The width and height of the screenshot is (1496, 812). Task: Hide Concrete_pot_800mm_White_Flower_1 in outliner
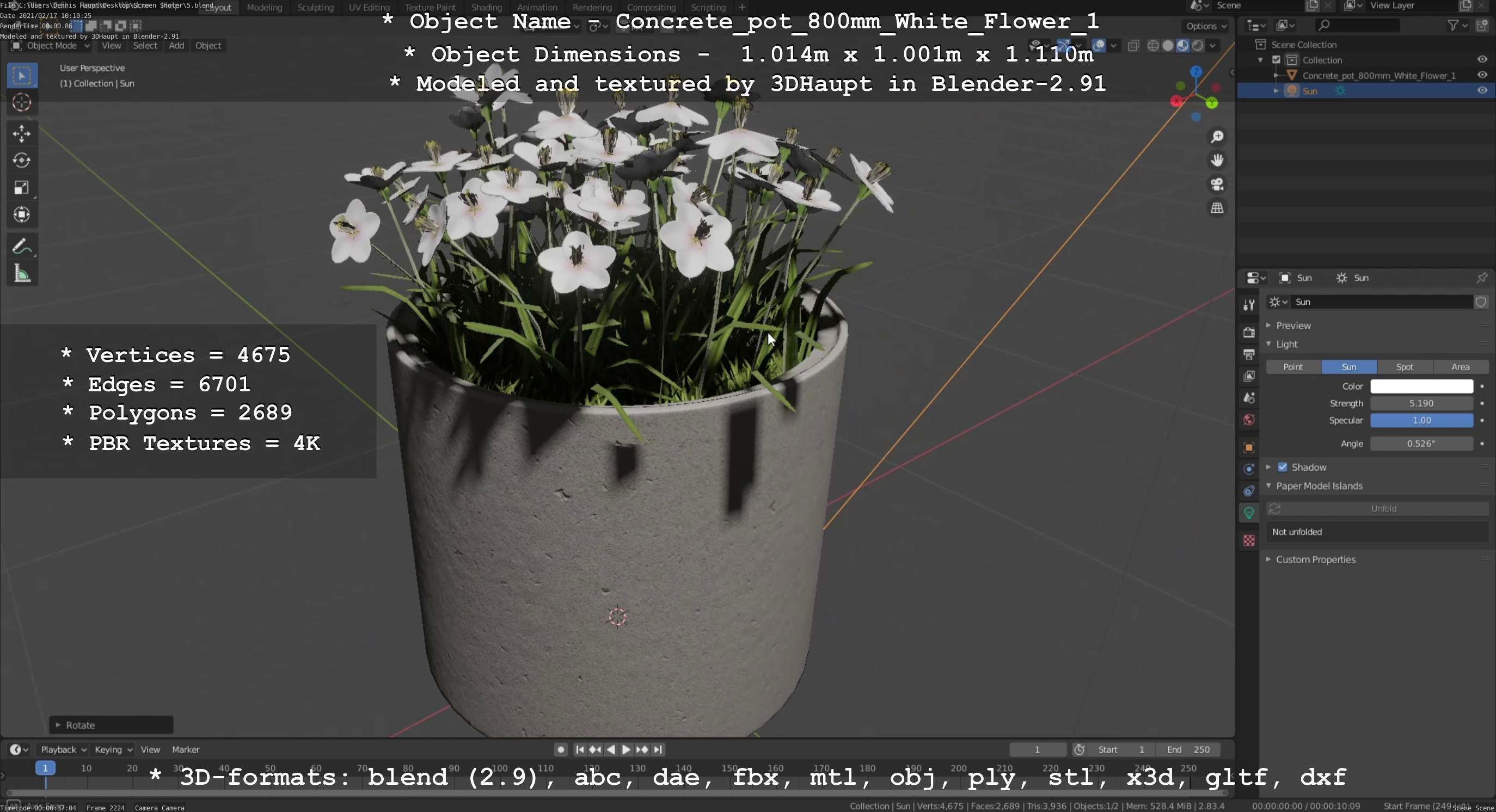tap(1482, 76)
